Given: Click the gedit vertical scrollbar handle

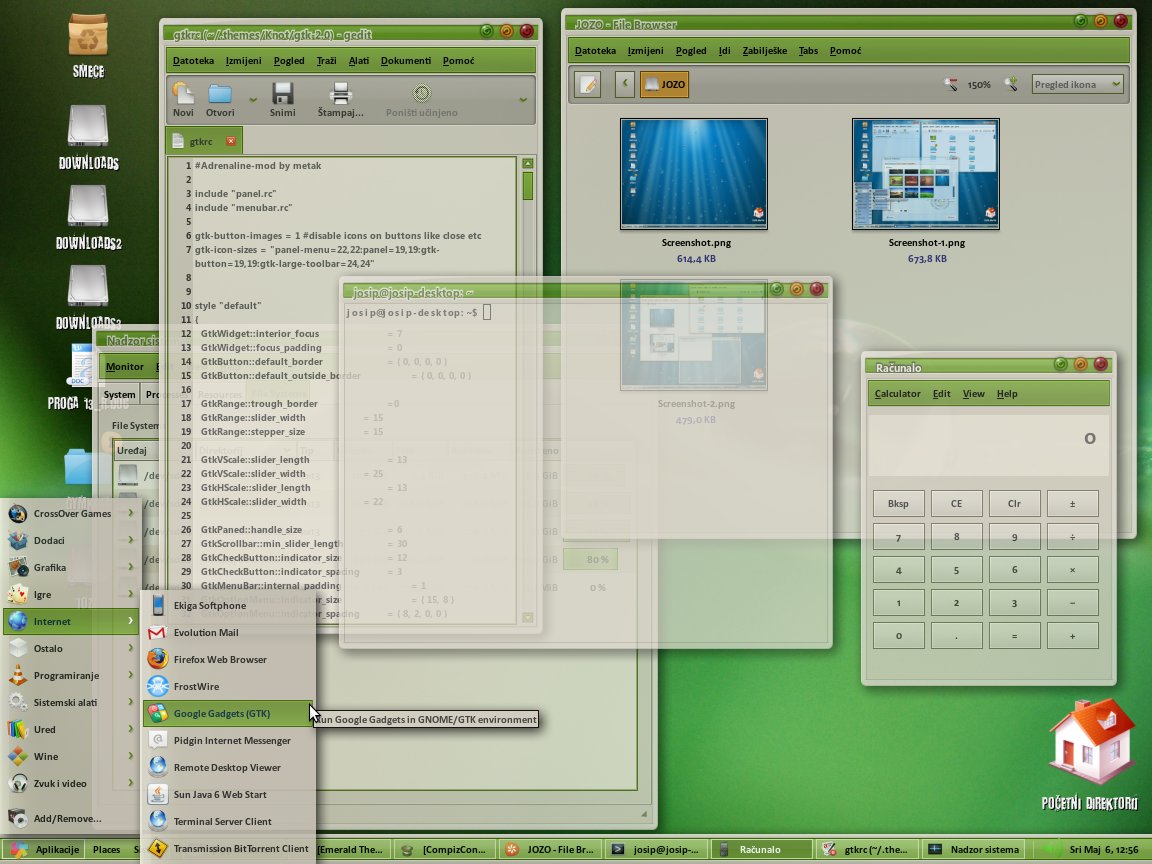Looking at the screenshot, I should coord(528,186).
